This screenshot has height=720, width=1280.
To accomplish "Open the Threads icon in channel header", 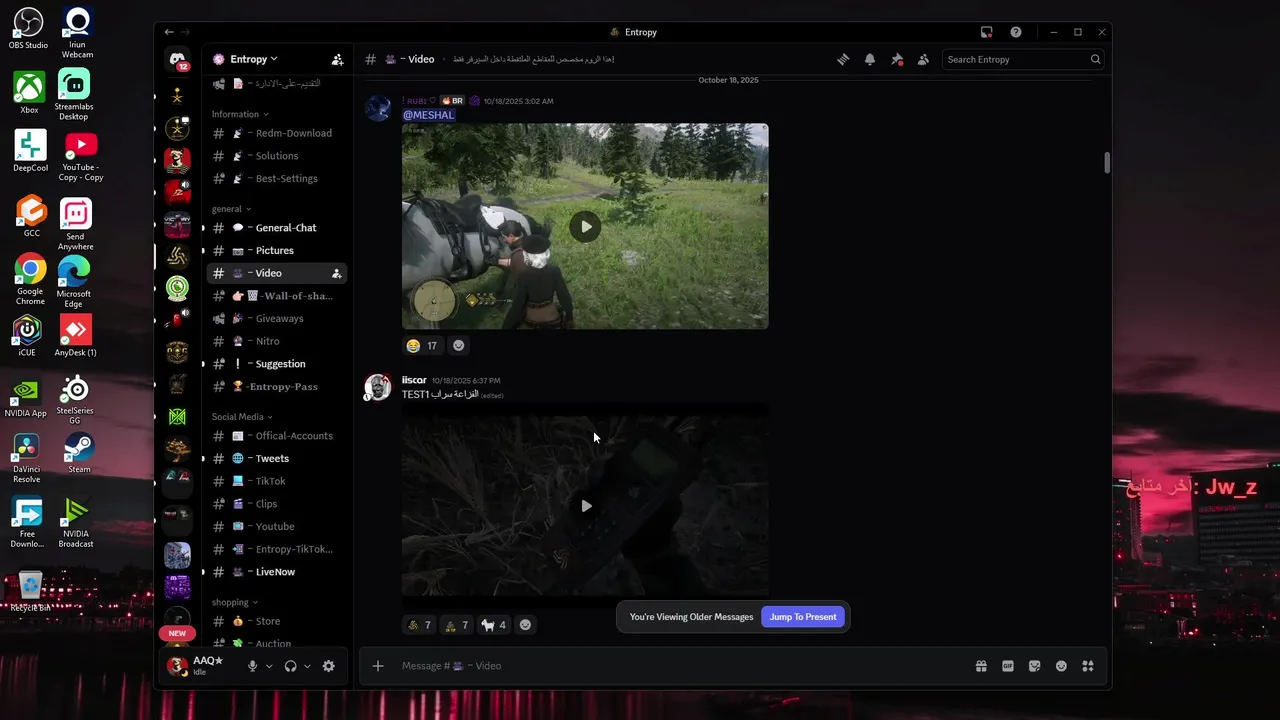I will pos(843,60).
